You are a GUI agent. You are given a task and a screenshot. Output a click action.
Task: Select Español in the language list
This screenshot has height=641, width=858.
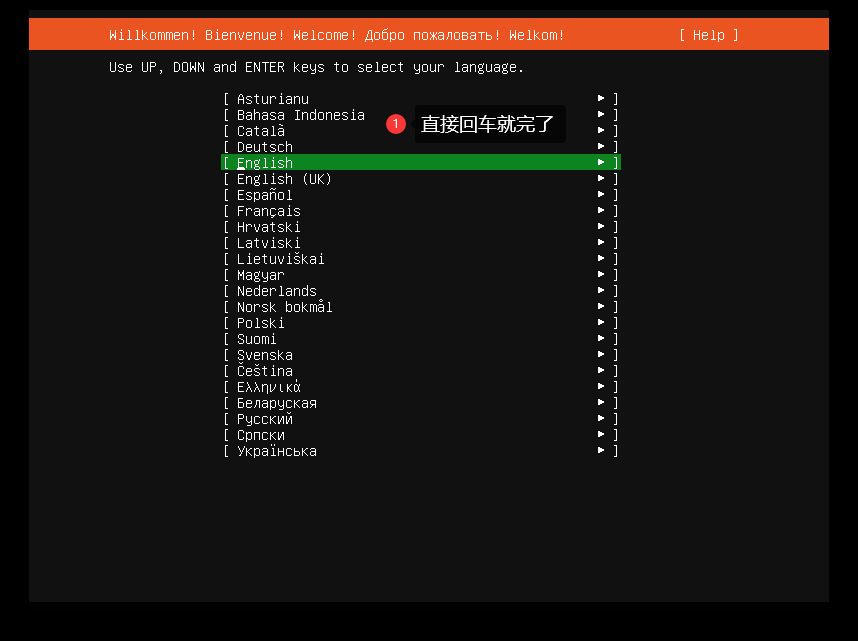point(264,194)
